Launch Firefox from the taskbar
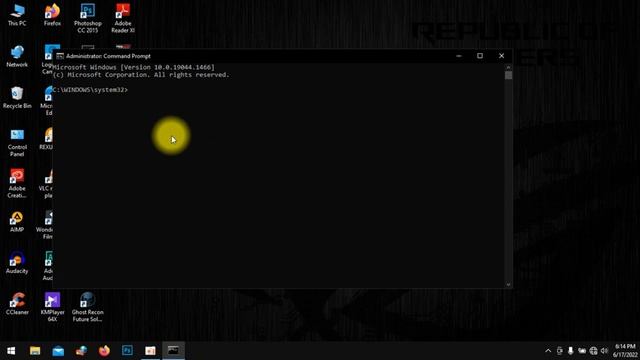This screenshot has width=640, height=360. tap(104, 351)
